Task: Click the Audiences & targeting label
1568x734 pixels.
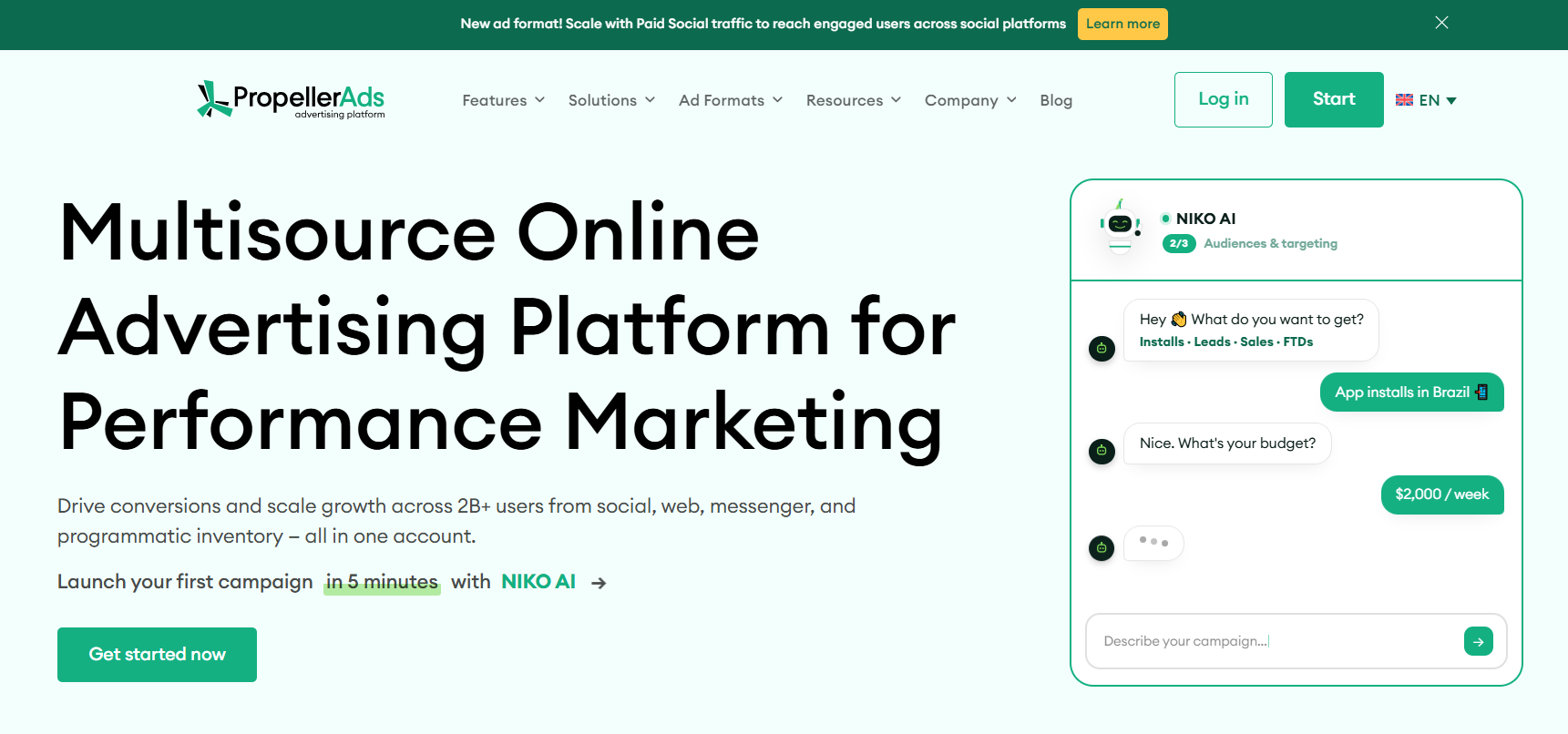Action: pyautogui.click(x=1270, y=243)
